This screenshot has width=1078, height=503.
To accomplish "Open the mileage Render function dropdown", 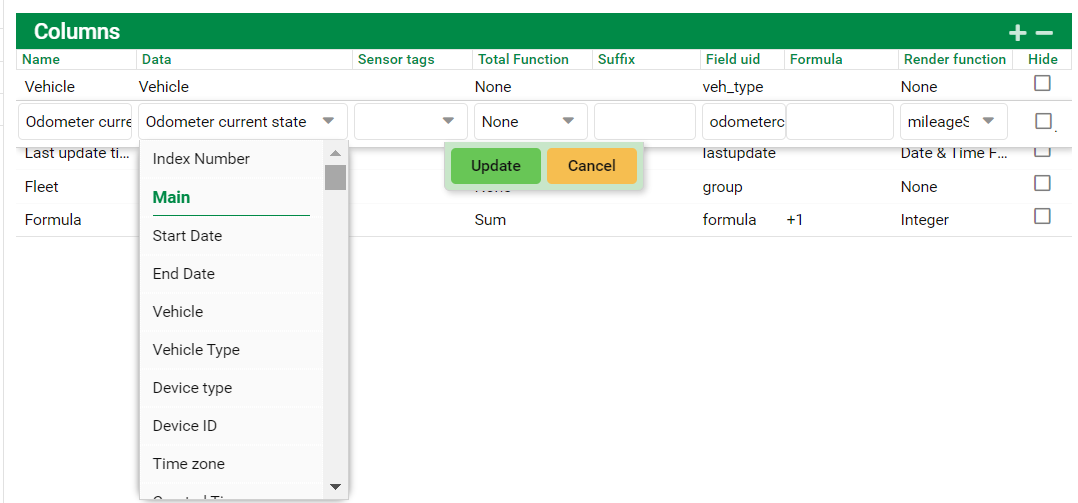I will 953,122.
